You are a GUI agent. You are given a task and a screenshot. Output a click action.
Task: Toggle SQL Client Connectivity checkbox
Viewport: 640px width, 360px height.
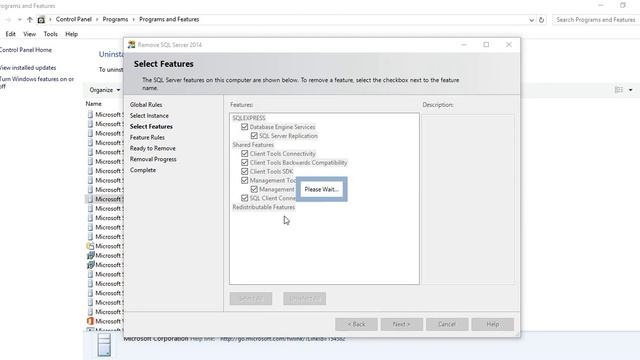(244, 198)
